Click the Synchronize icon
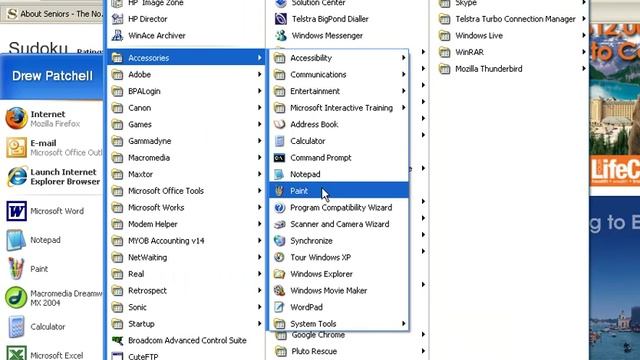The width and height of the screenshot is (640, 360). [x=280, y=241]
